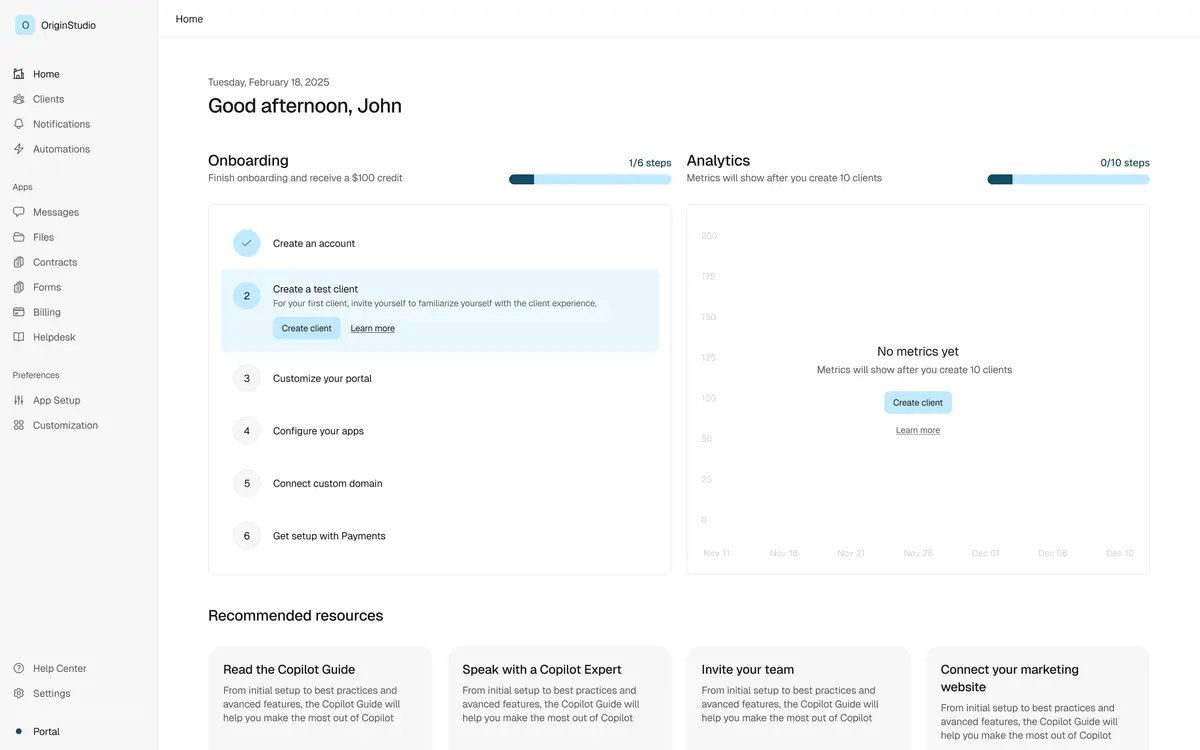Click the Create client button in Analytics
Image resolution: width=1200 pixels, height=750 pixels.
tap(917, 402)
